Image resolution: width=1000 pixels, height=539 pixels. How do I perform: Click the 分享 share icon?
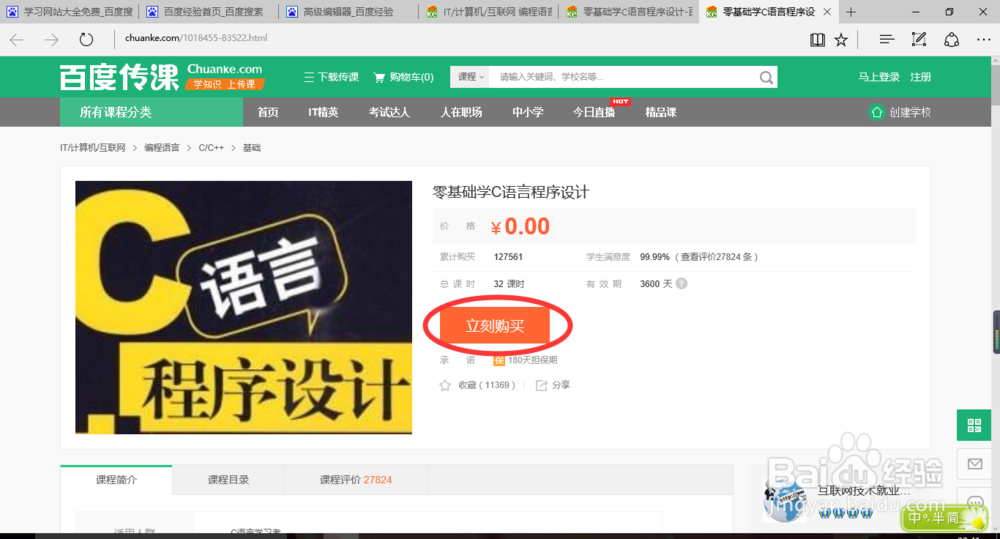541,385
